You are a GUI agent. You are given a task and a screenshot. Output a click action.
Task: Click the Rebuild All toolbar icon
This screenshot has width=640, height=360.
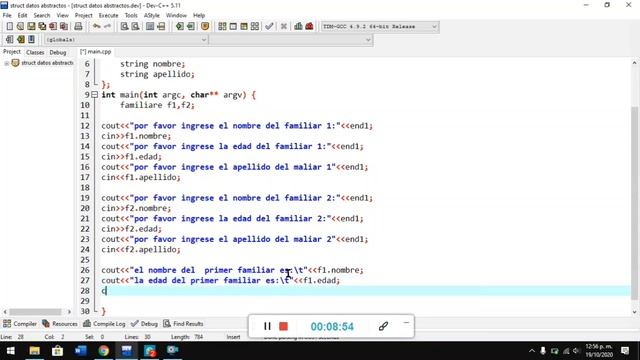[255, 27]
